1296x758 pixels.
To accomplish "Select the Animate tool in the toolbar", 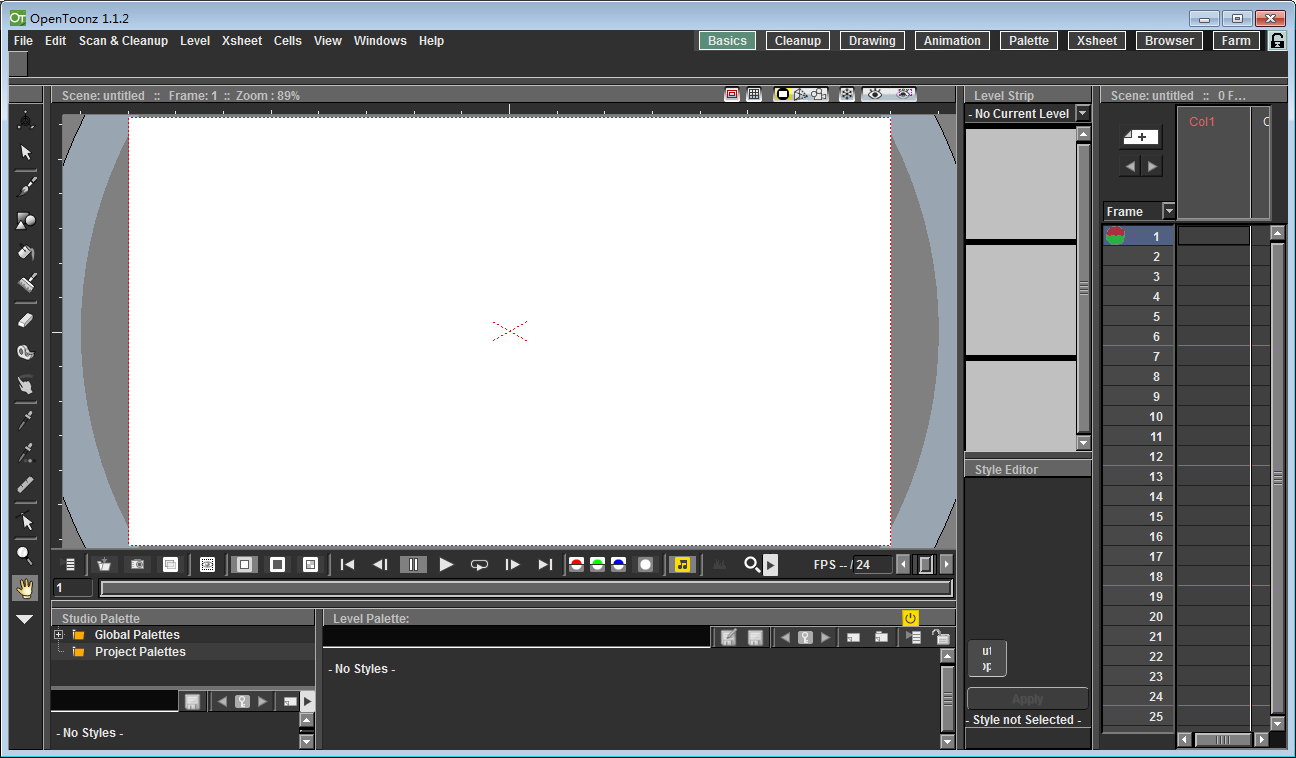I will click(26, 121).
